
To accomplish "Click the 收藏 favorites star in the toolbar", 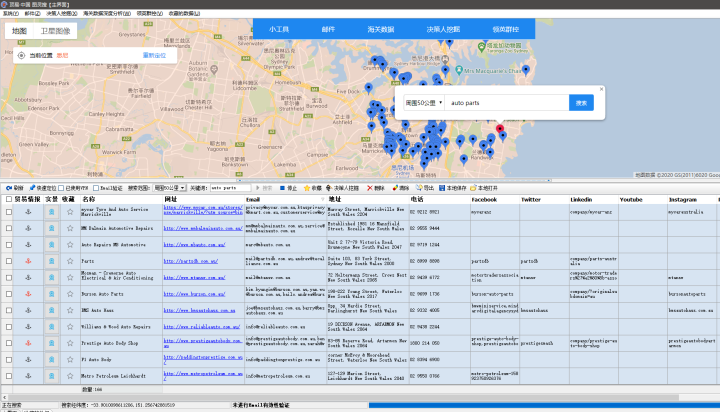I will 307,188.
